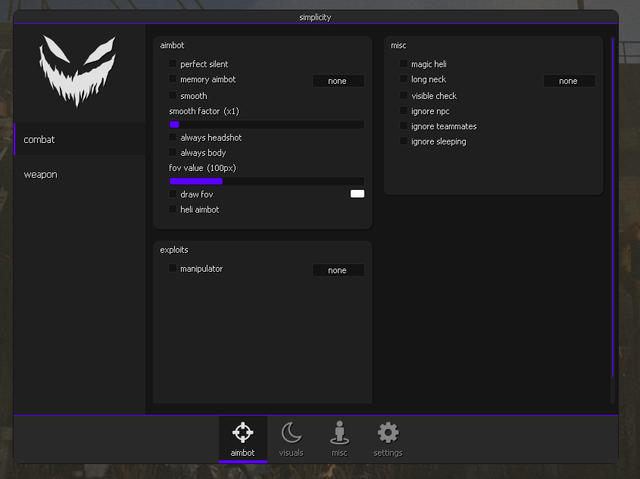Open the manipulator 'none' key selector

click(338, 270)
